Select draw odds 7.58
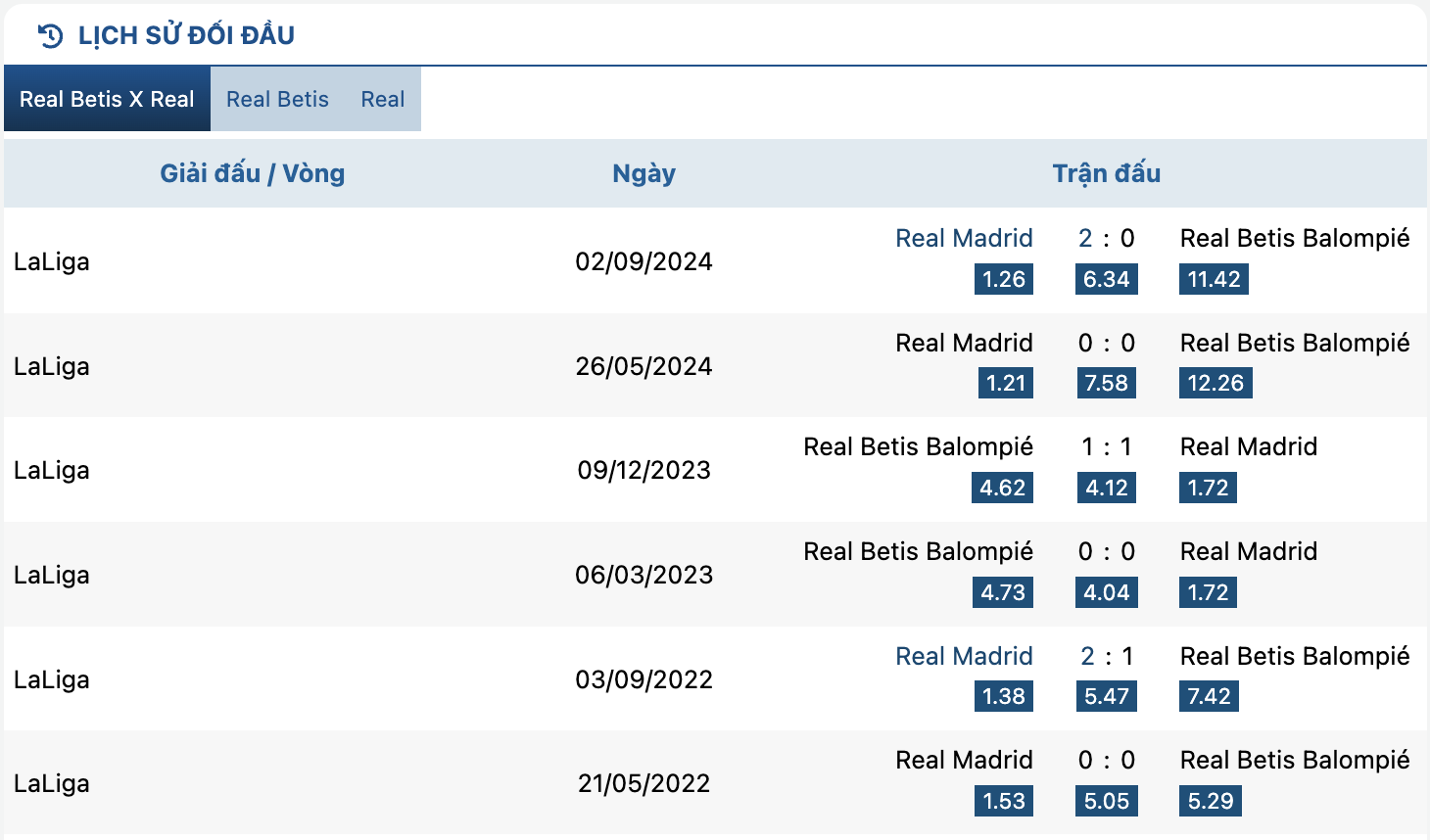 coord(1107,383)
